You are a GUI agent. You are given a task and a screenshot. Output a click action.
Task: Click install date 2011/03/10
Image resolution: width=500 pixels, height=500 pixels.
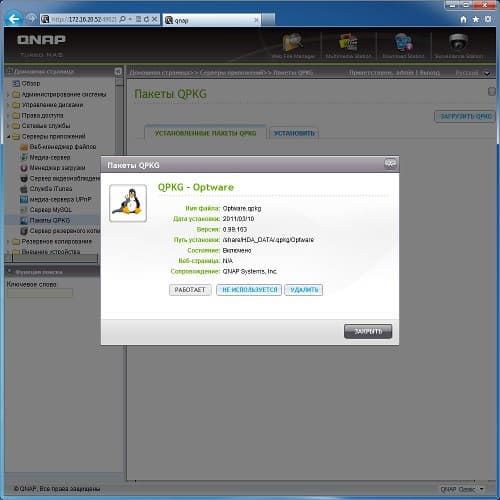click(x=238, y=219)
